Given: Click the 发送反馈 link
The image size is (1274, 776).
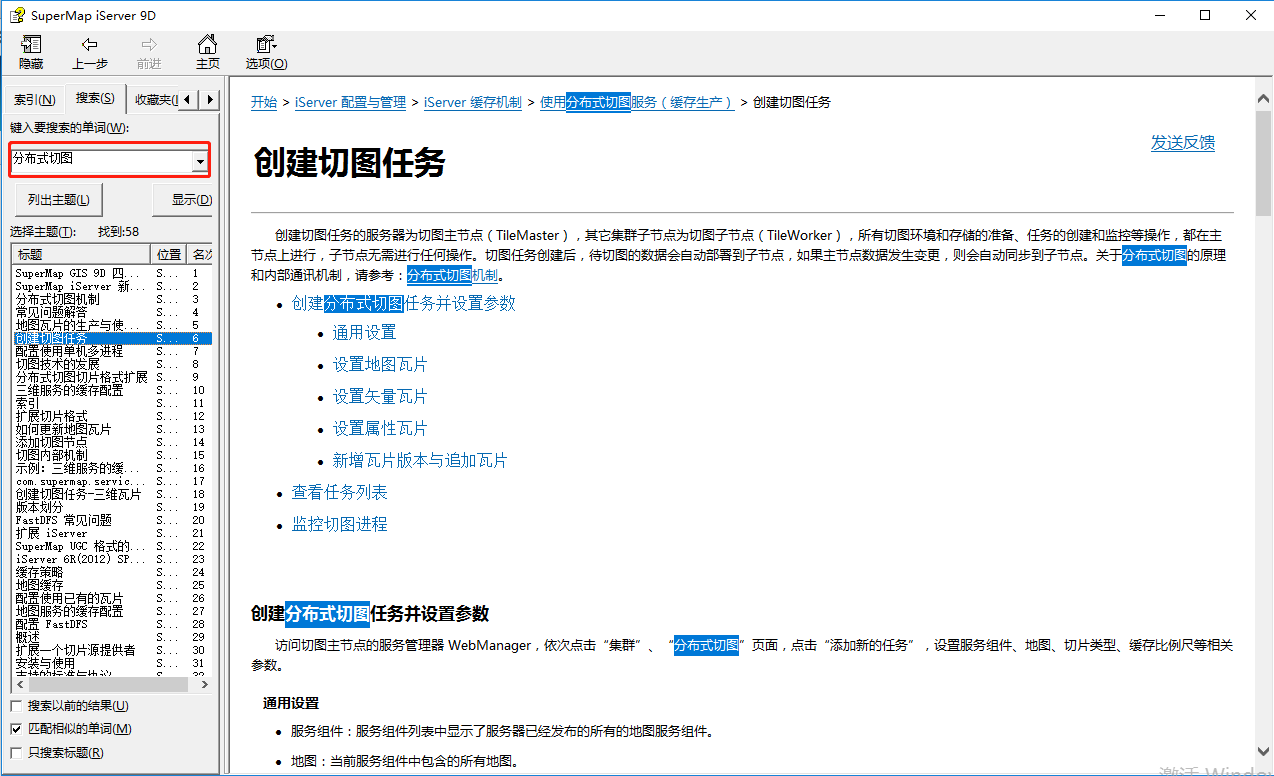Looking at the screenshot, I should [1183, 143].
